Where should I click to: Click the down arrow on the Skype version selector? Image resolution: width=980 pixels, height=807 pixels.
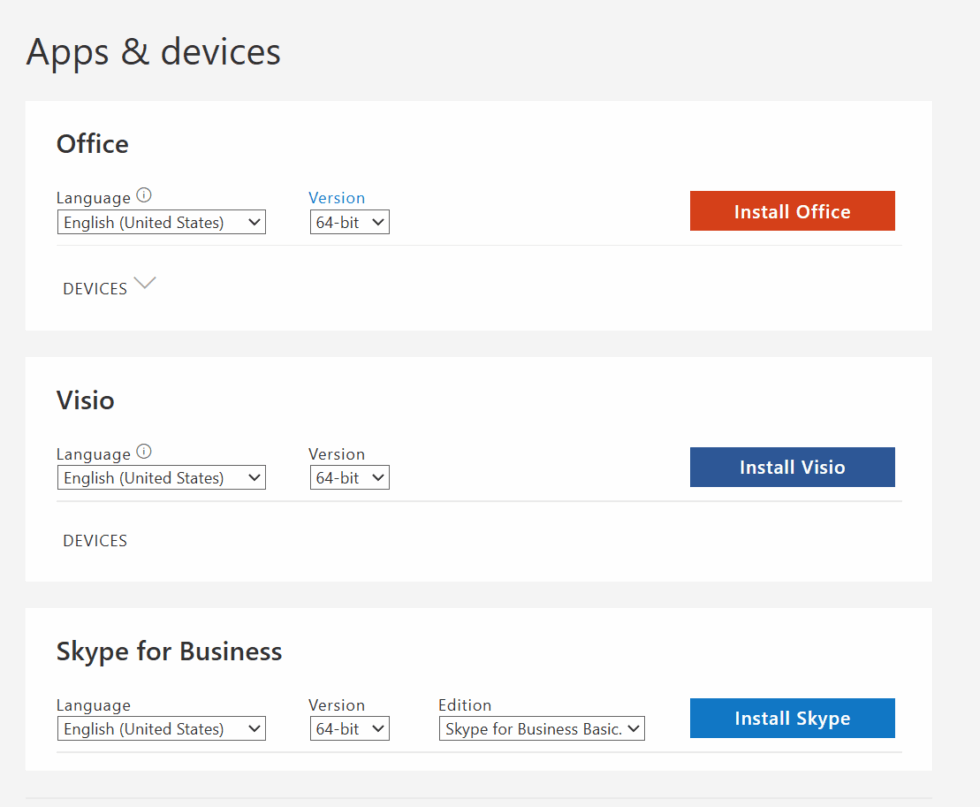tap(378, 728)
